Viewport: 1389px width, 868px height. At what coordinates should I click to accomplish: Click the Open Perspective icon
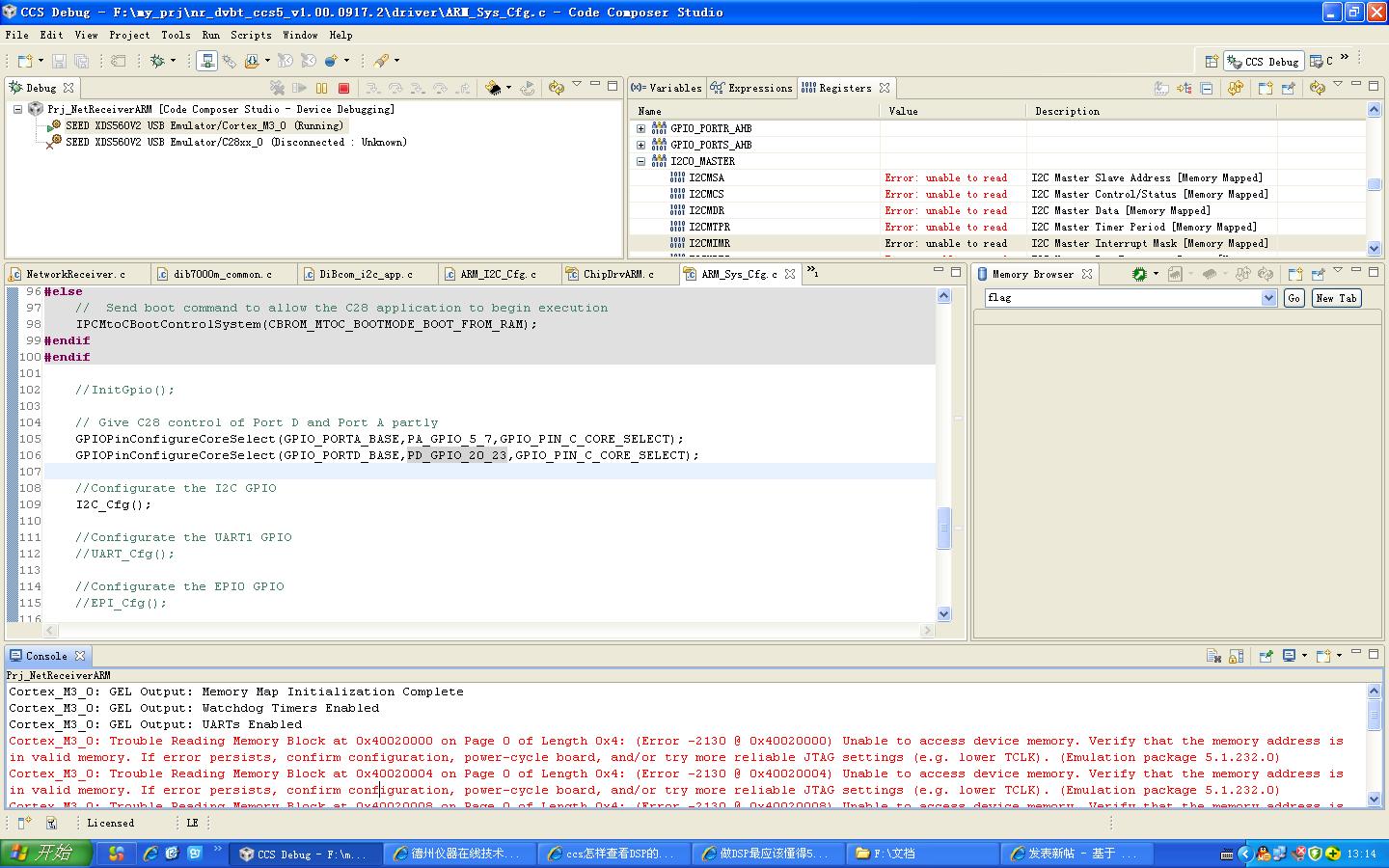pos(1212,61)
